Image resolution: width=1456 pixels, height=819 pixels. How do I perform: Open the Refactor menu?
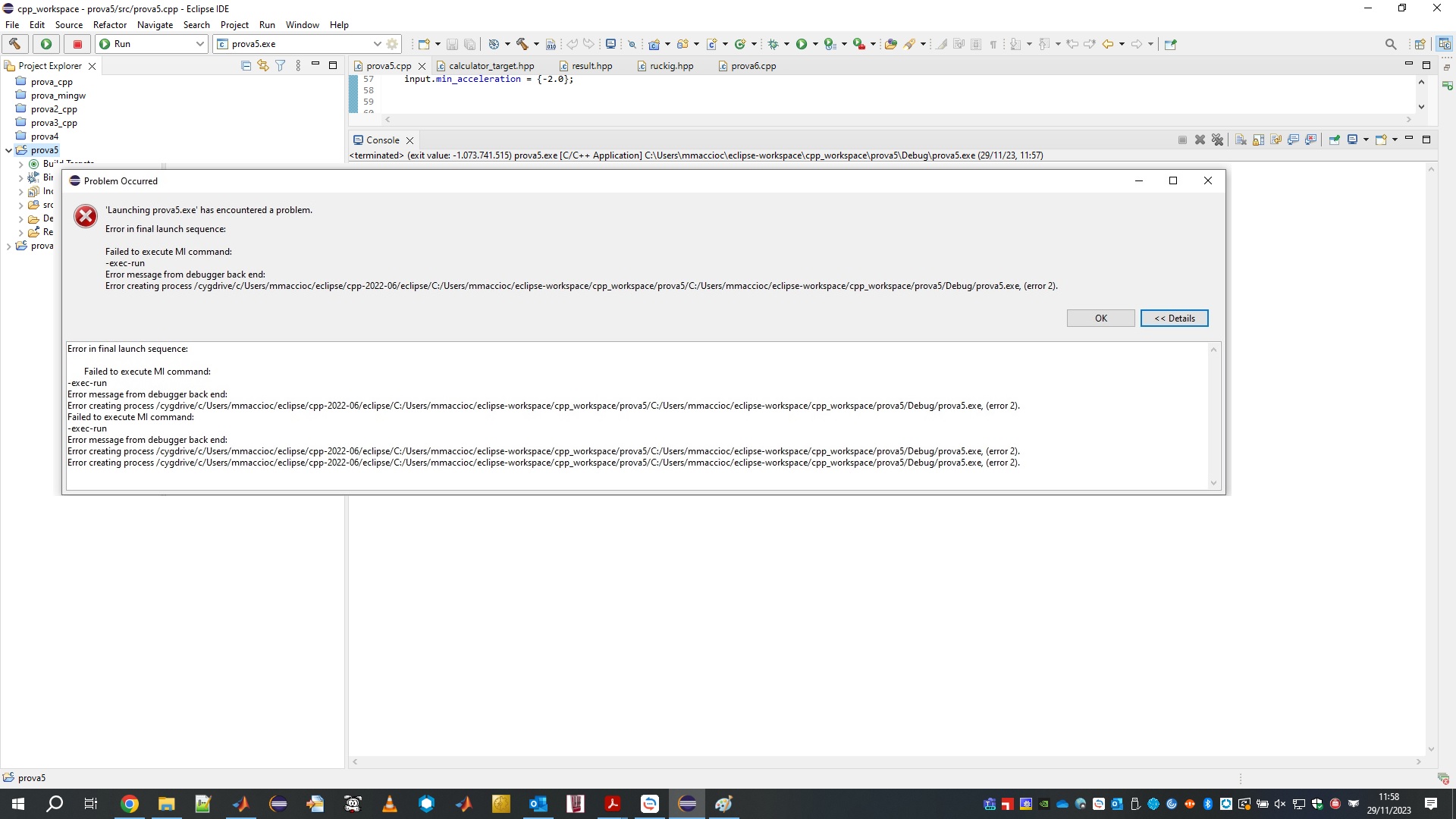pos(110,25)
